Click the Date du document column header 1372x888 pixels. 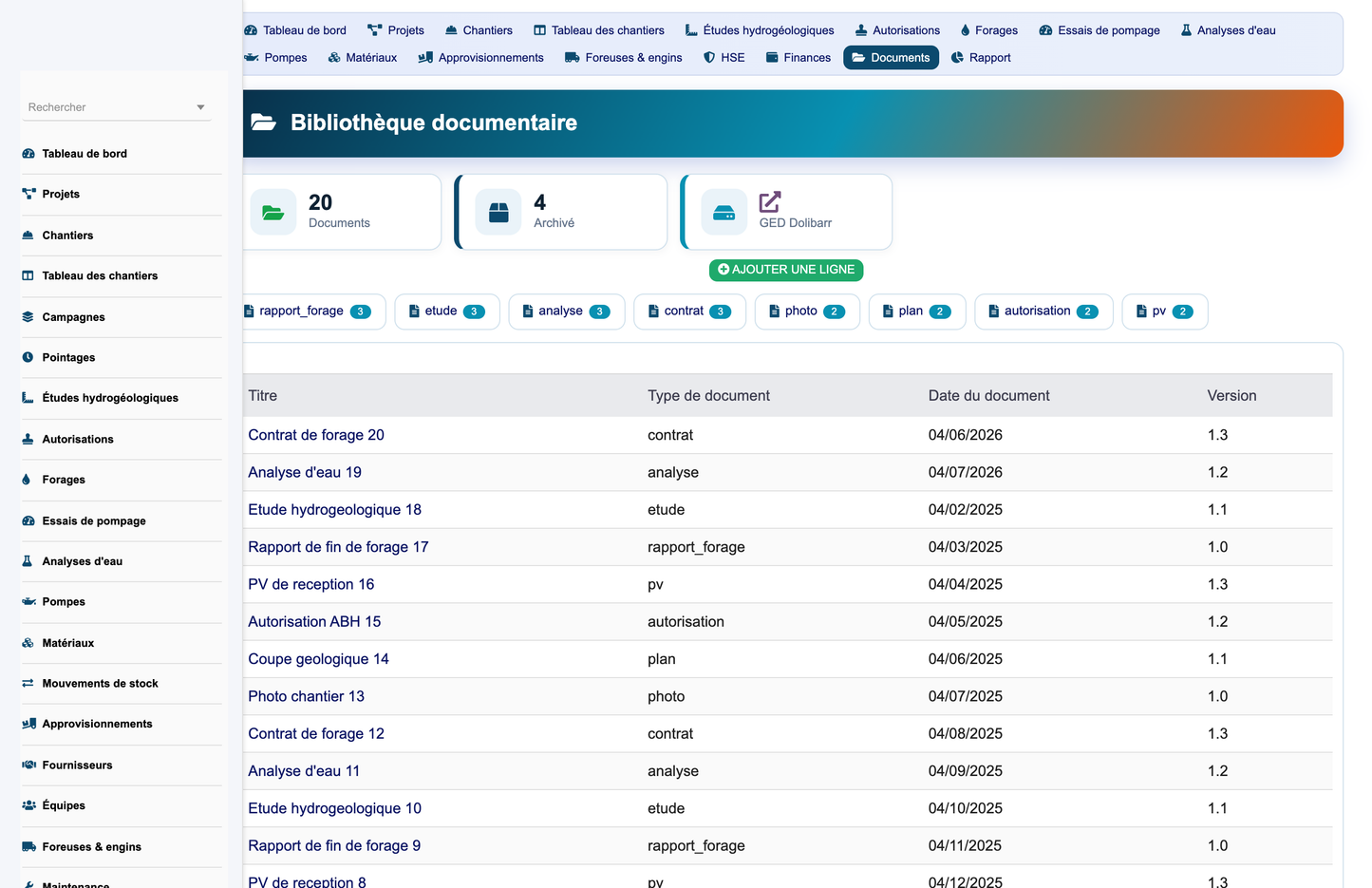click(x=988, y=396)
